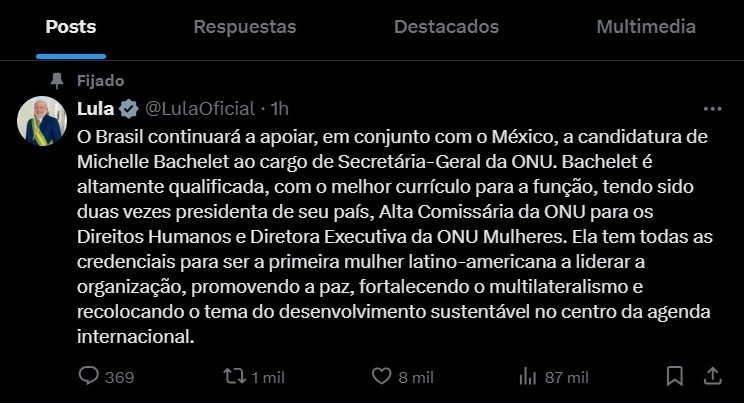The height and width of the screenshot is (403, 744).
Task: Open the @LulaOficial handle link
Action: point(201,108)
